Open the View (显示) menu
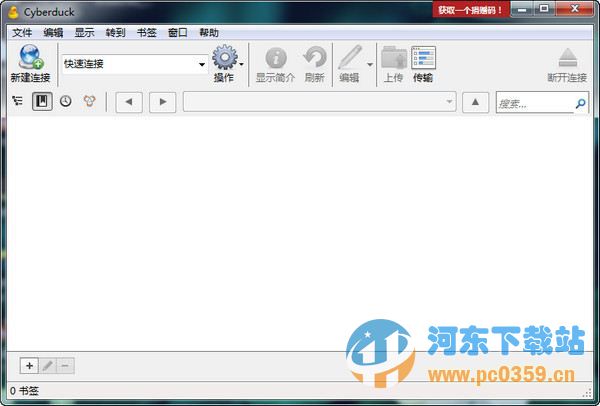Screen dimensions: 600x406 point(85,33)
